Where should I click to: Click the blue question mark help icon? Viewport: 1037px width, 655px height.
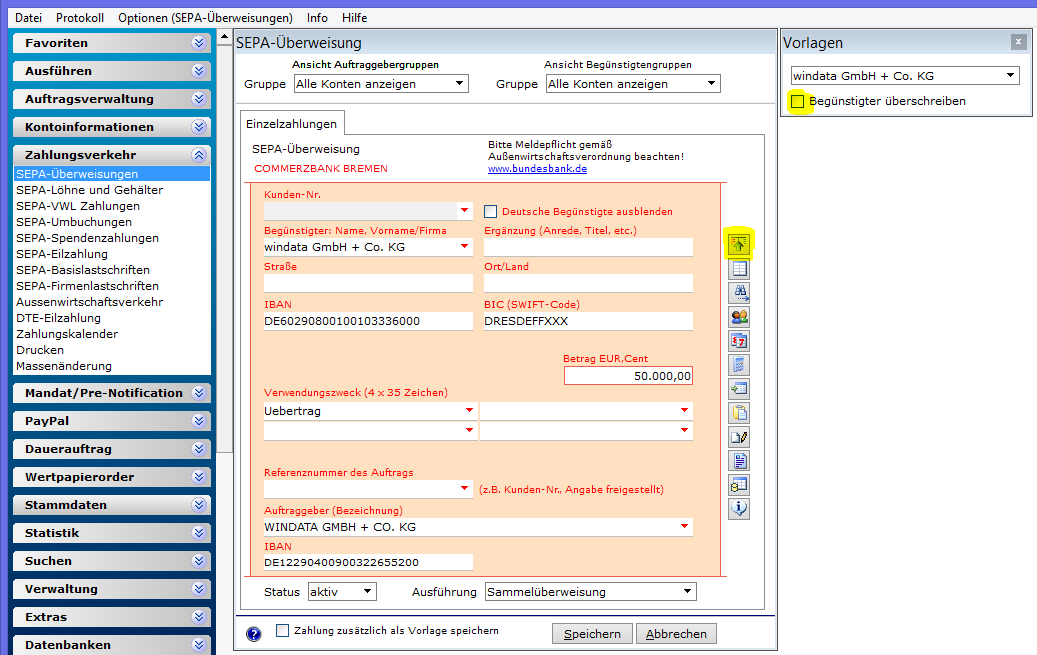pyautogui.click(x=253, y=634)
